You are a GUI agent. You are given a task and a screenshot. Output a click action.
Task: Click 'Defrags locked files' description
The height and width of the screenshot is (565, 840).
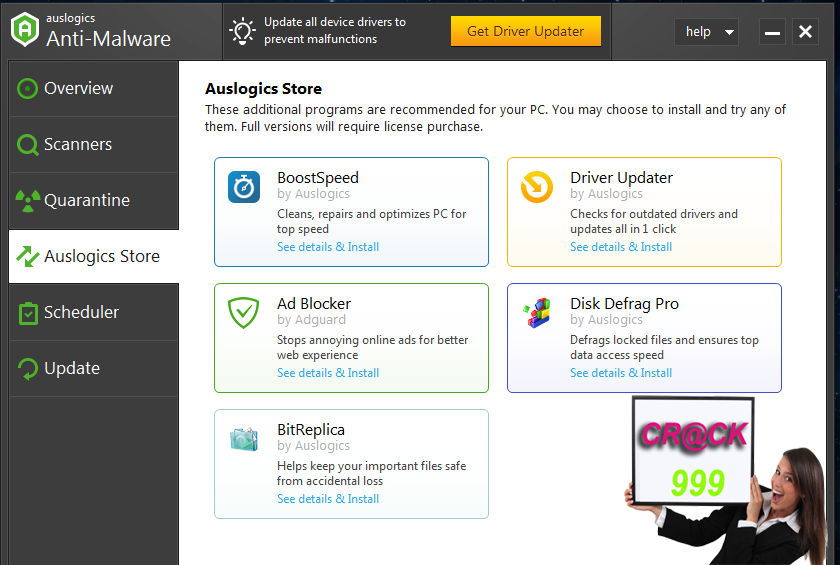pos(664,347)
